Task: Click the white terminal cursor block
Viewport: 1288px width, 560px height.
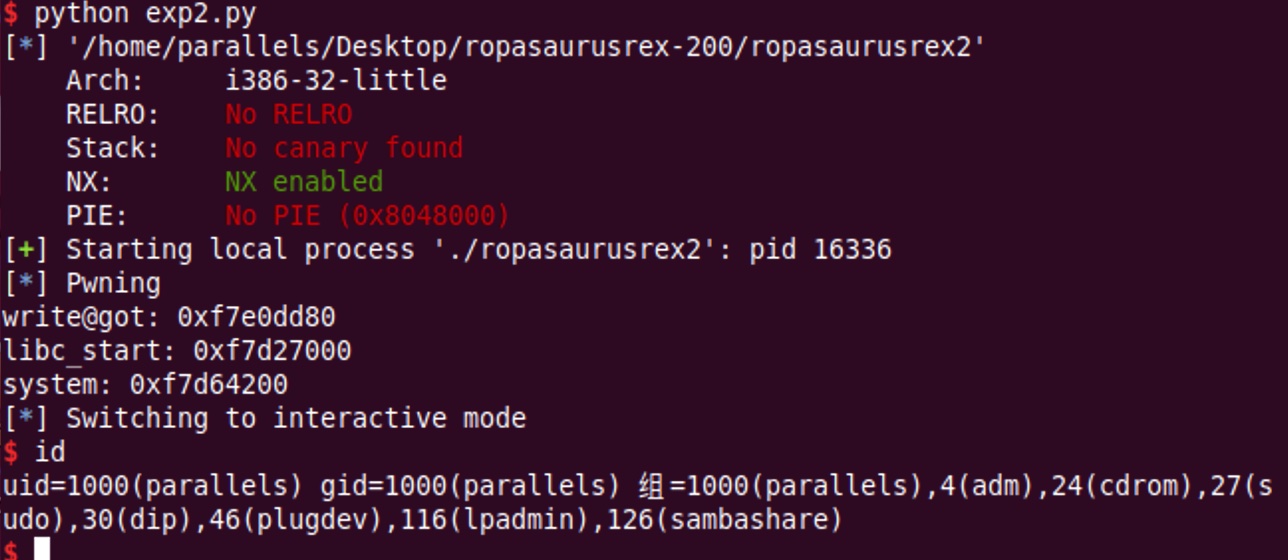Action: tap(42, 548)
